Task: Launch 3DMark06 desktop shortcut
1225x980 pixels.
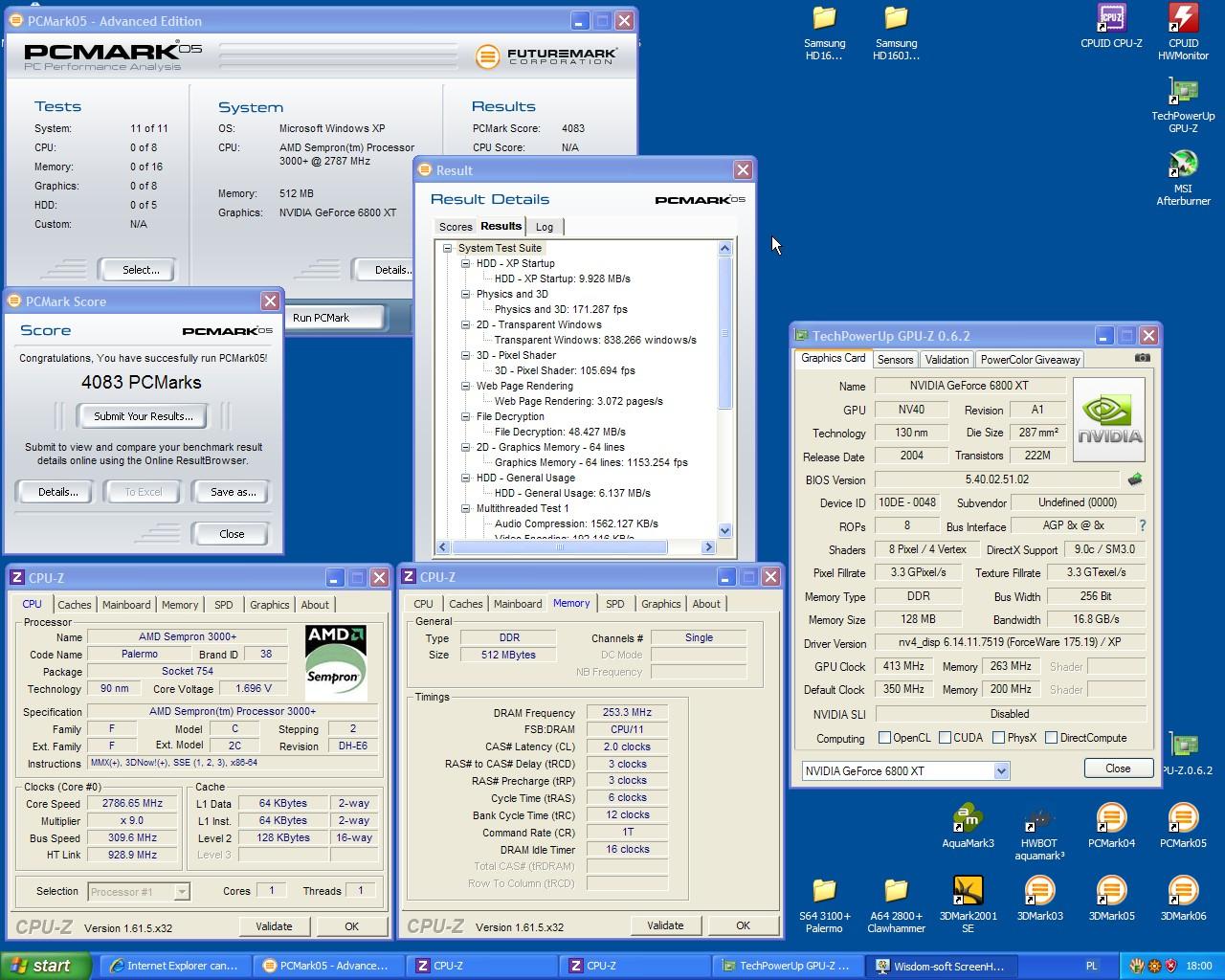Action: (x=1183, y=899)
